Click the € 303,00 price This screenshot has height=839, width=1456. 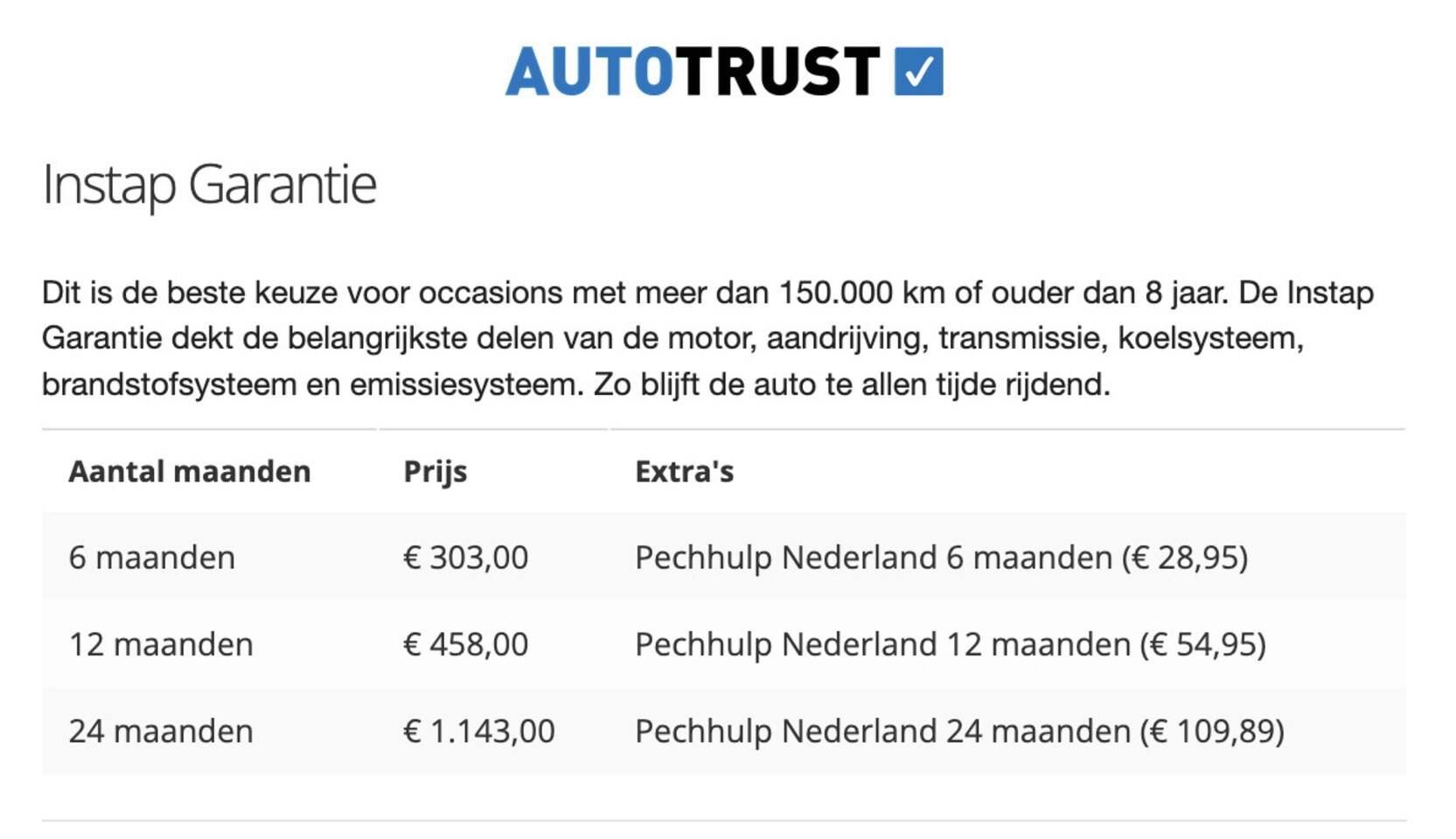click(x=465, y=558)
